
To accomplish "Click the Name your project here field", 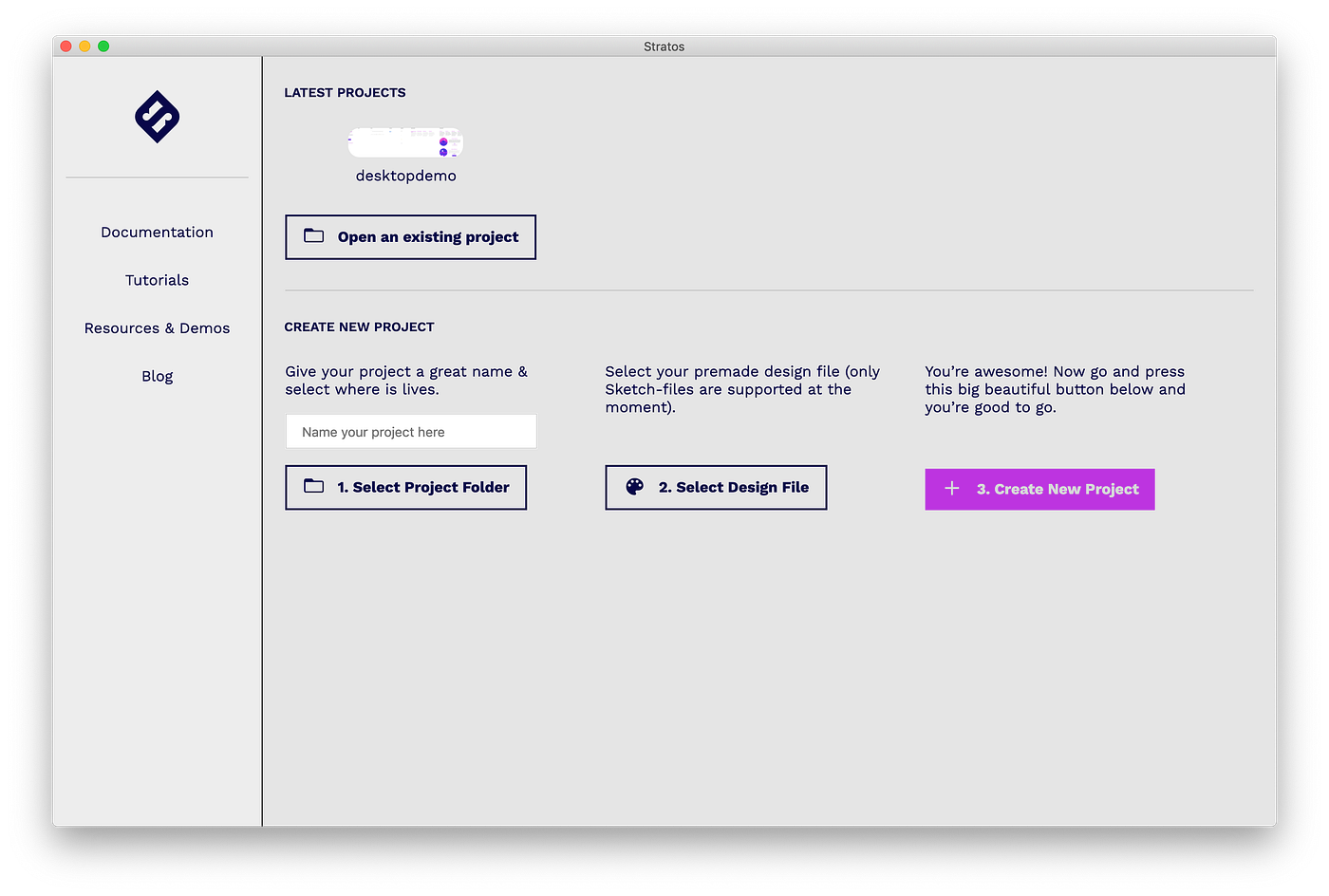I will pyautogui.click(x=410, y=431).
